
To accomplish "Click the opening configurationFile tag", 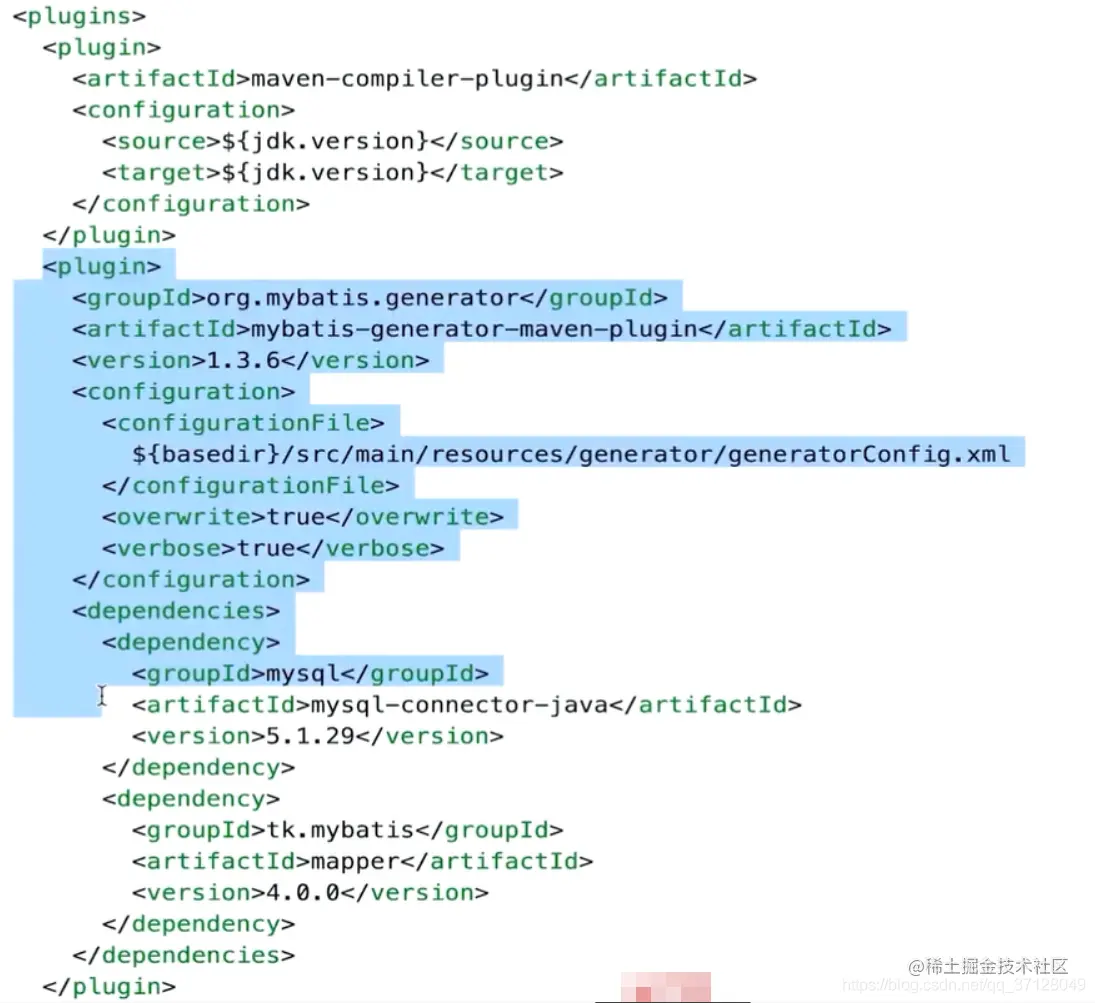I will click(243, 423).
